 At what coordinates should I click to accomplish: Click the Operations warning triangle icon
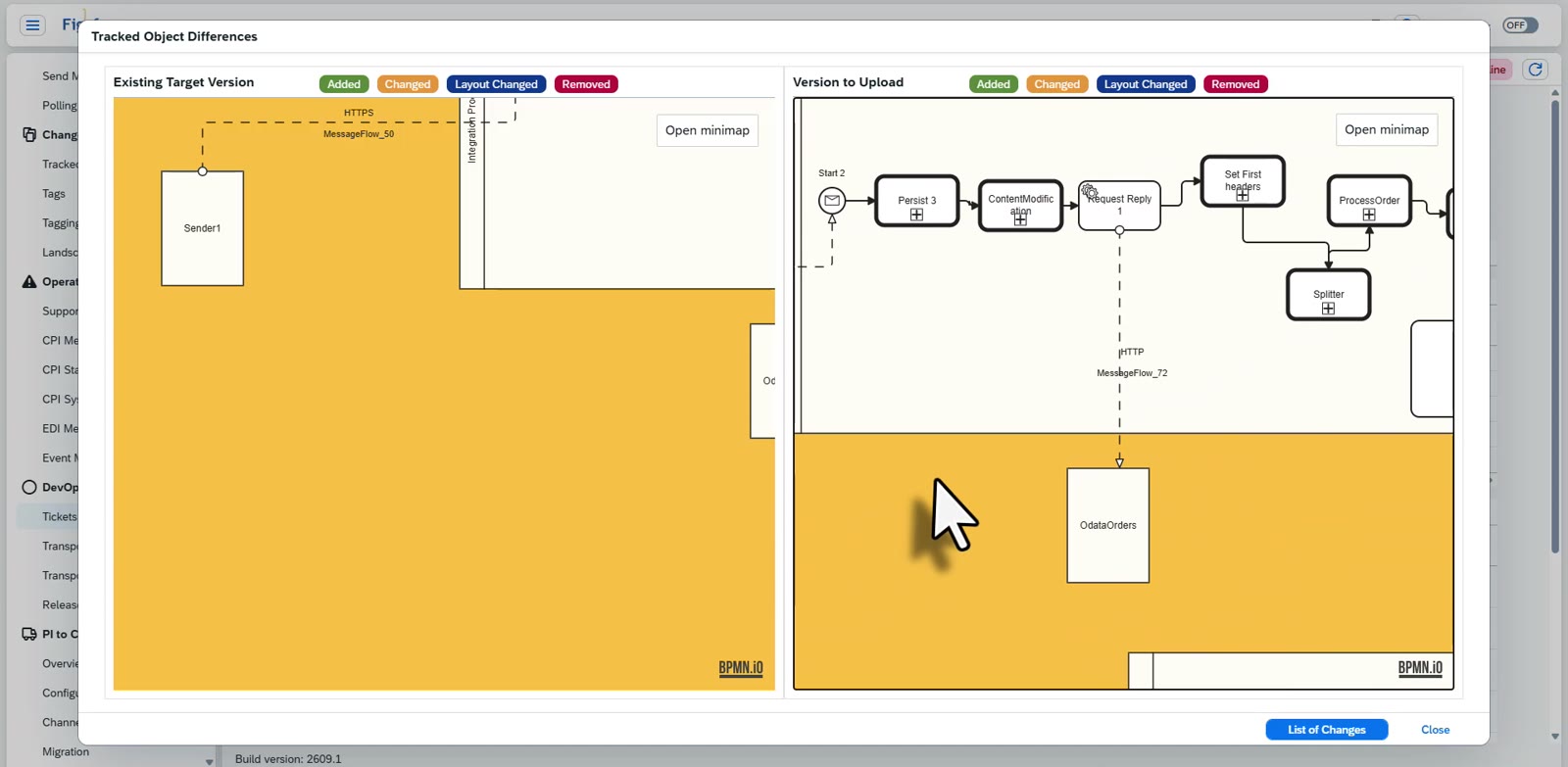click(29, 281)
